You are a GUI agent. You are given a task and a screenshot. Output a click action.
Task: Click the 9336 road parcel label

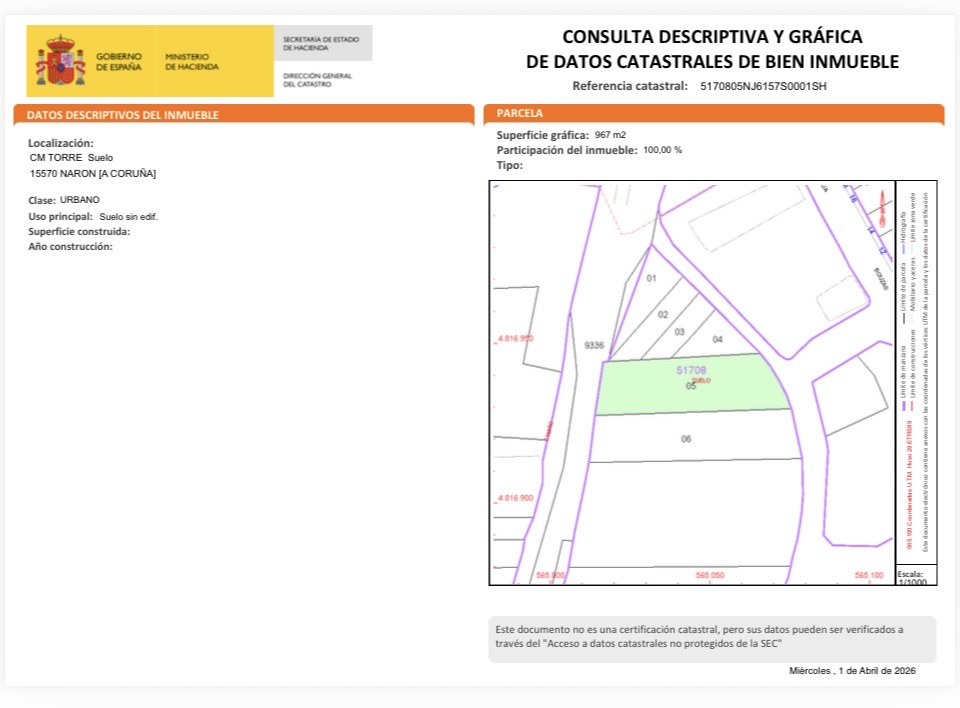tap(593, 345)
